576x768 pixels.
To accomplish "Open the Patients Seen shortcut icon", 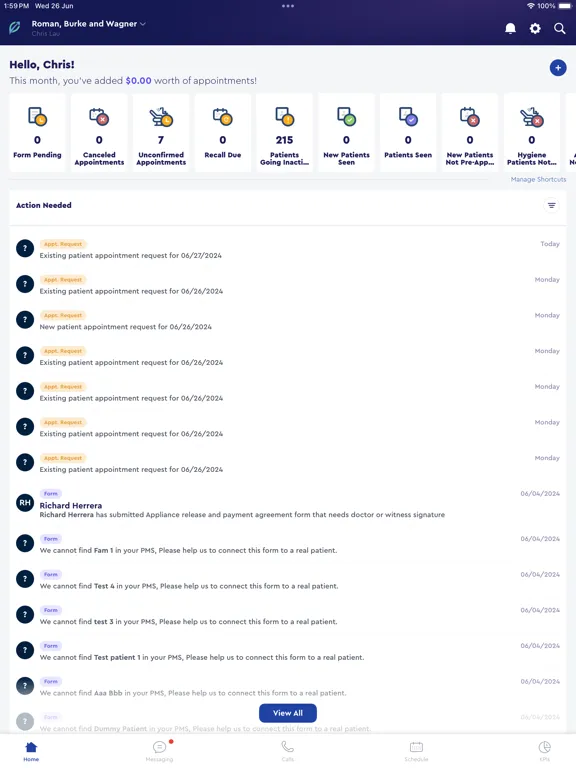I will click(x=408, y=117).
